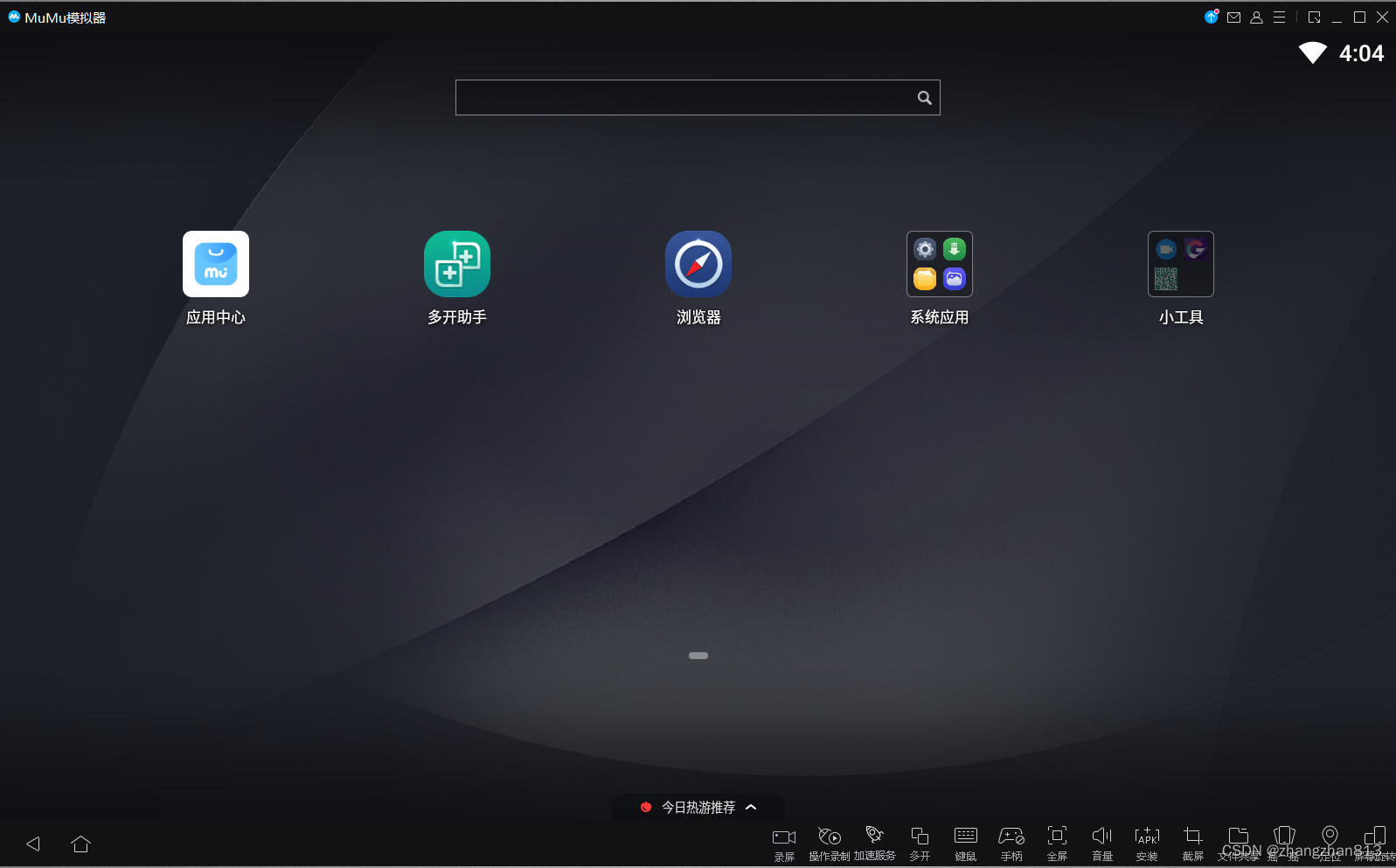The width and height of the screenshot is (1396, 868).
Task: Click the 今日热游推荐 label
Action: pos(698,807)
